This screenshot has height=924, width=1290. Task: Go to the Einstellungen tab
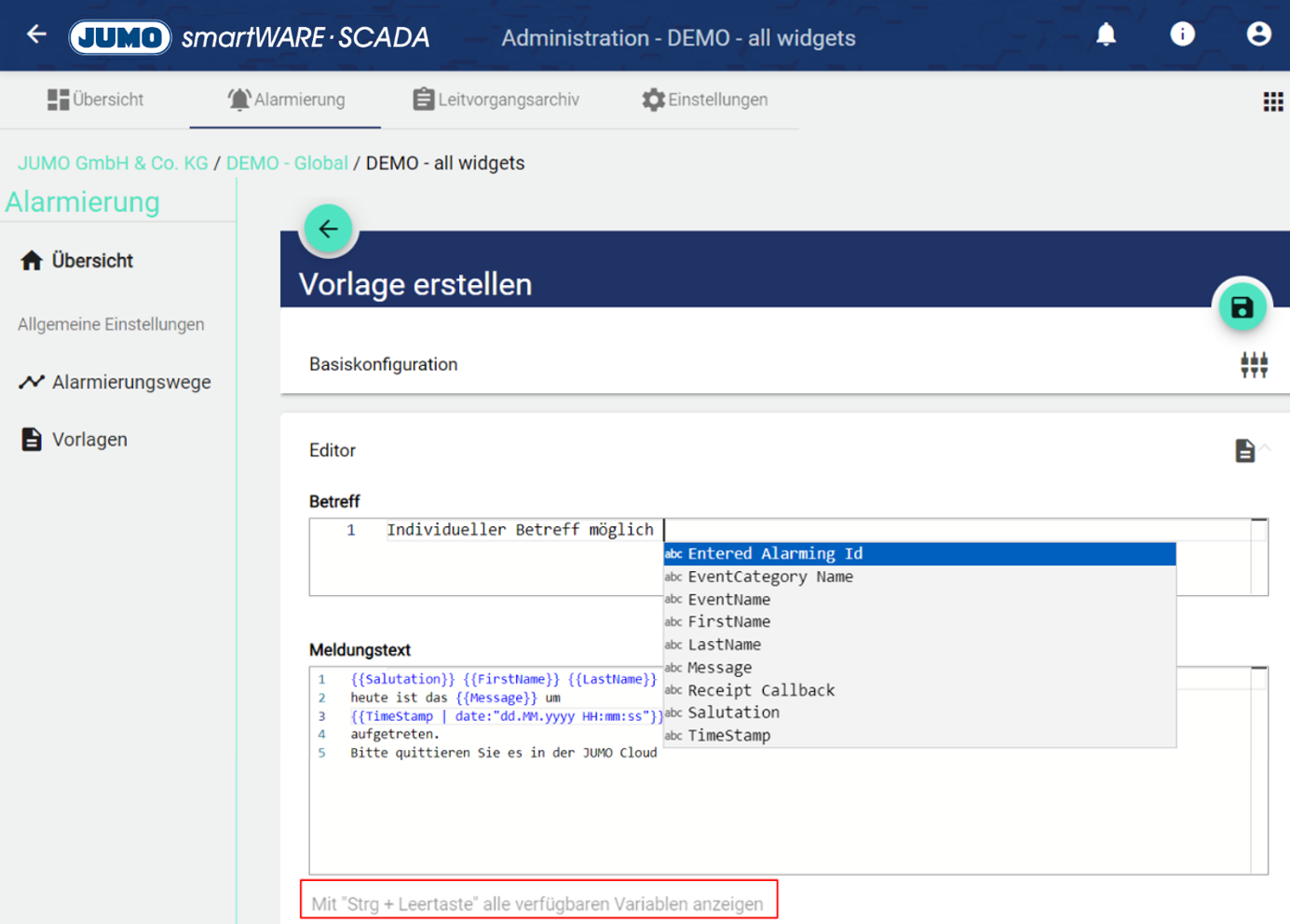pyautogui.click(x=705, y=100)
